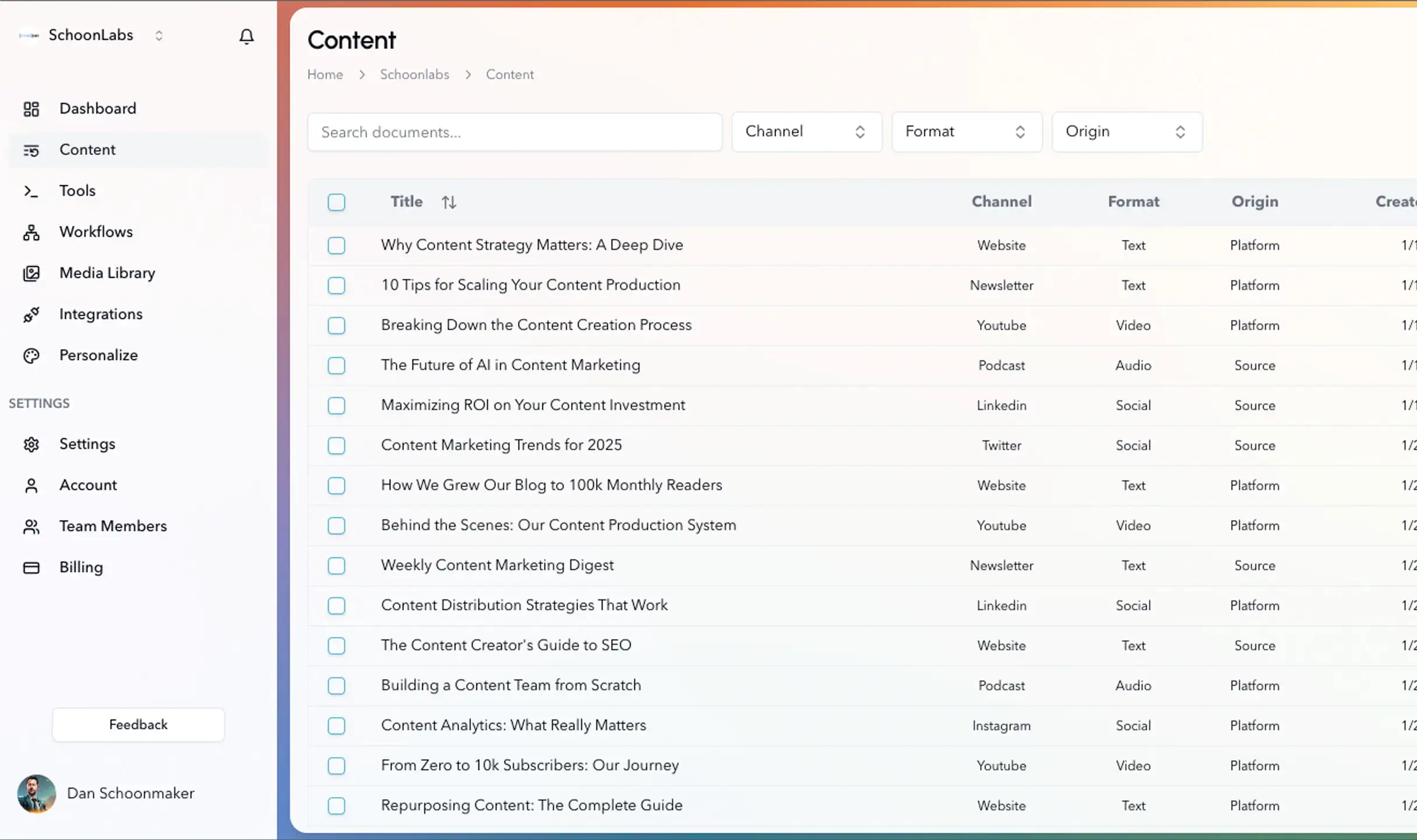Open Workflows using its node icon

[31, 232]
